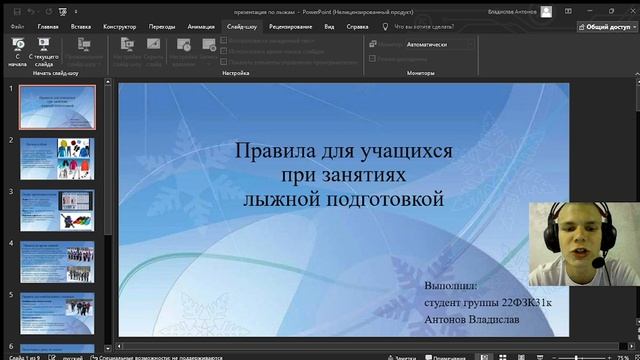The image size is (640, 360).
Task: Toggle third dimmed checkbox in Настройка
Action: point(224,62)
